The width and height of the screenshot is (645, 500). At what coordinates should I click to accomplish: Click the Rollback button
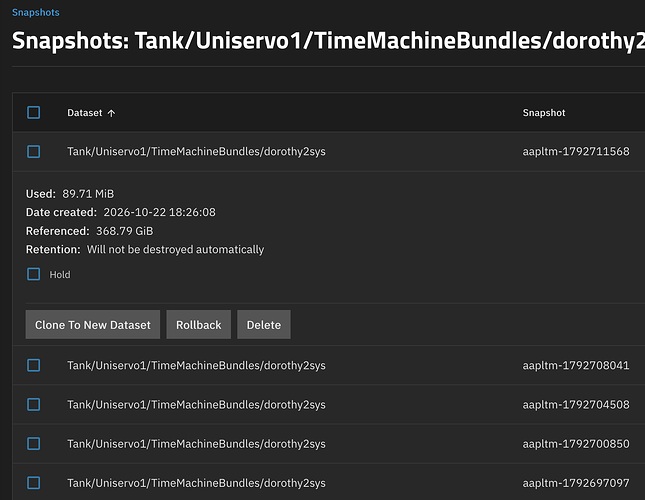point(199,325)
